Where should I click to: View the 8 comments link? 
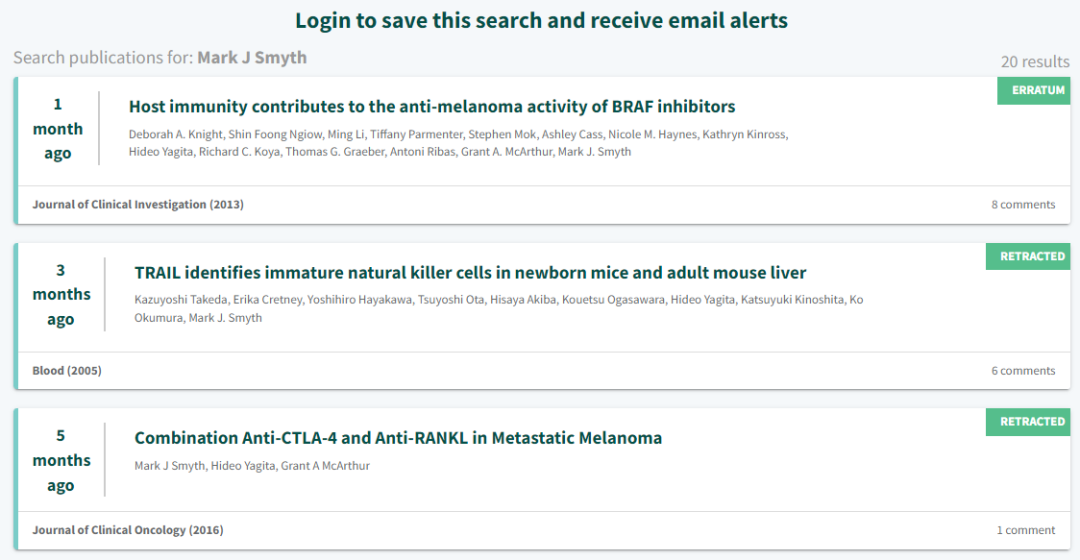(1023, 205)
